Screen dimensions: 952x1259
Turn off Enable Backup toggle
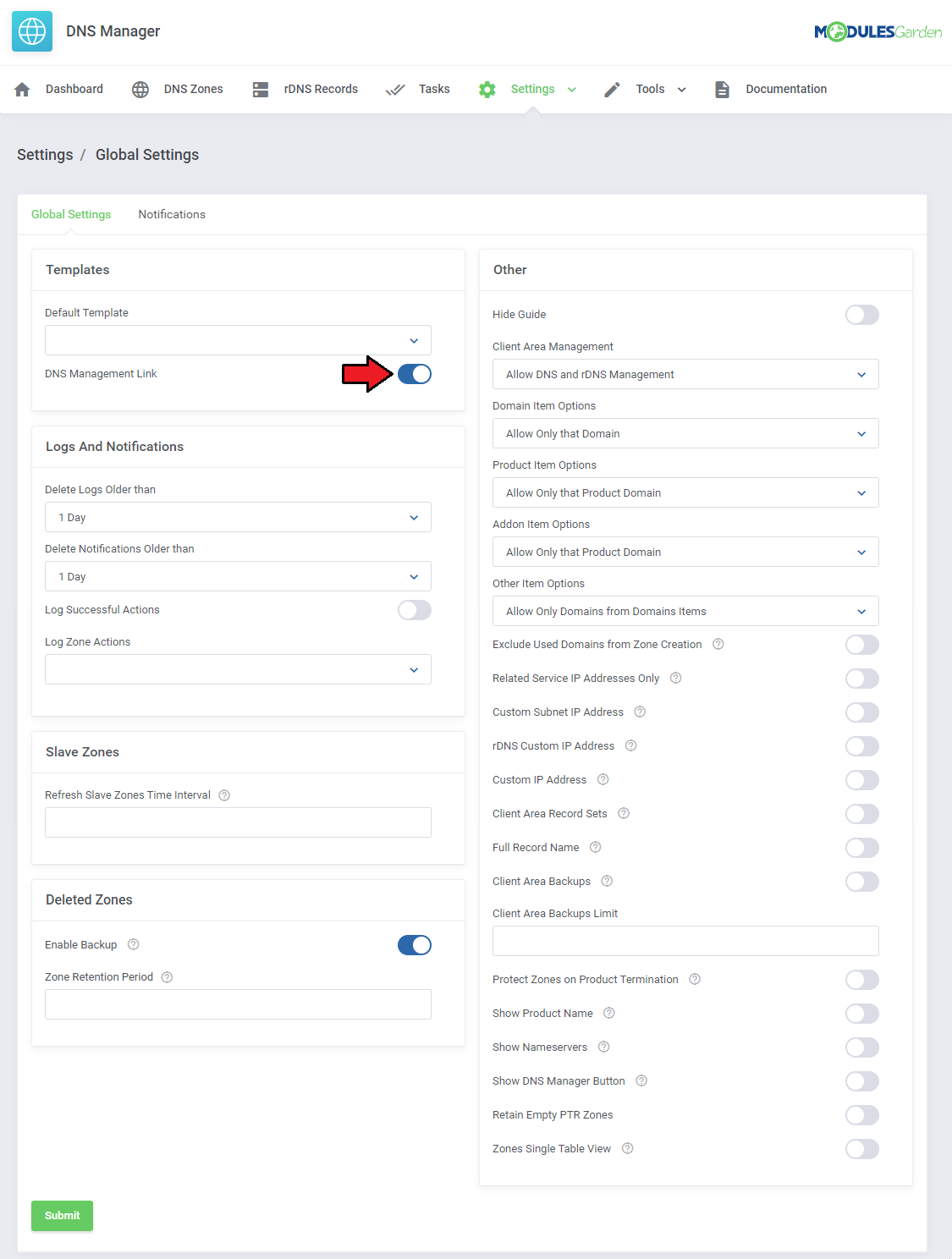click(415, 945)
